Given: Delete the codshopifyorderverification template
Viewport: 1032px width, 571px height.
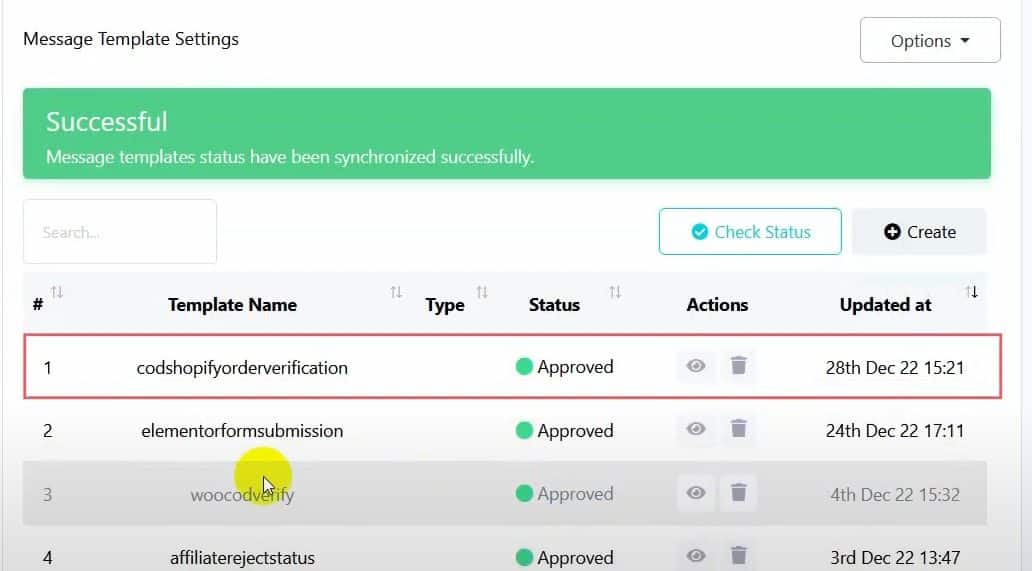Looking at the screenshot, I should coord(738,366).
